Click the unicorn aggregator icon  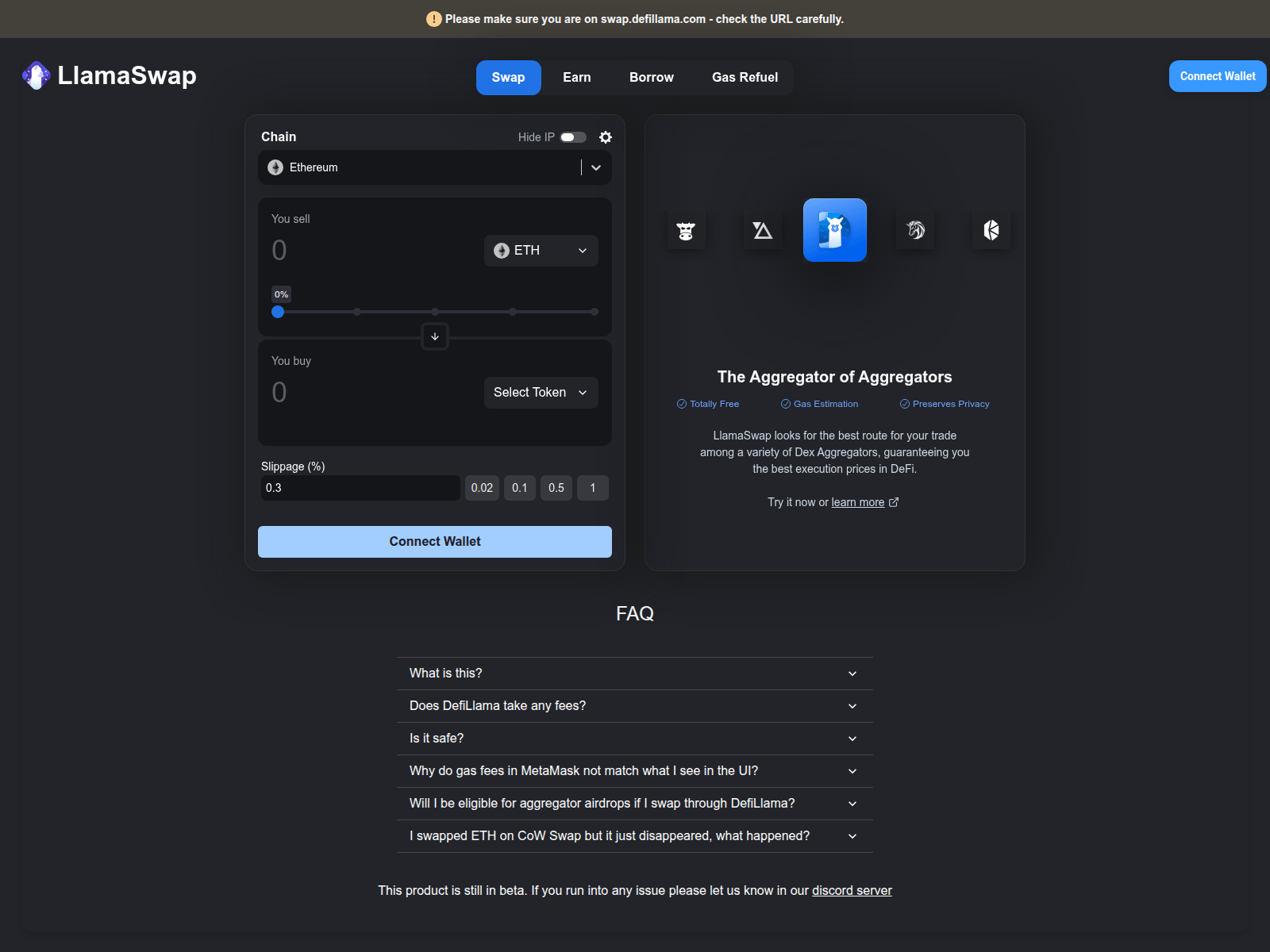[x=916, y=230]
